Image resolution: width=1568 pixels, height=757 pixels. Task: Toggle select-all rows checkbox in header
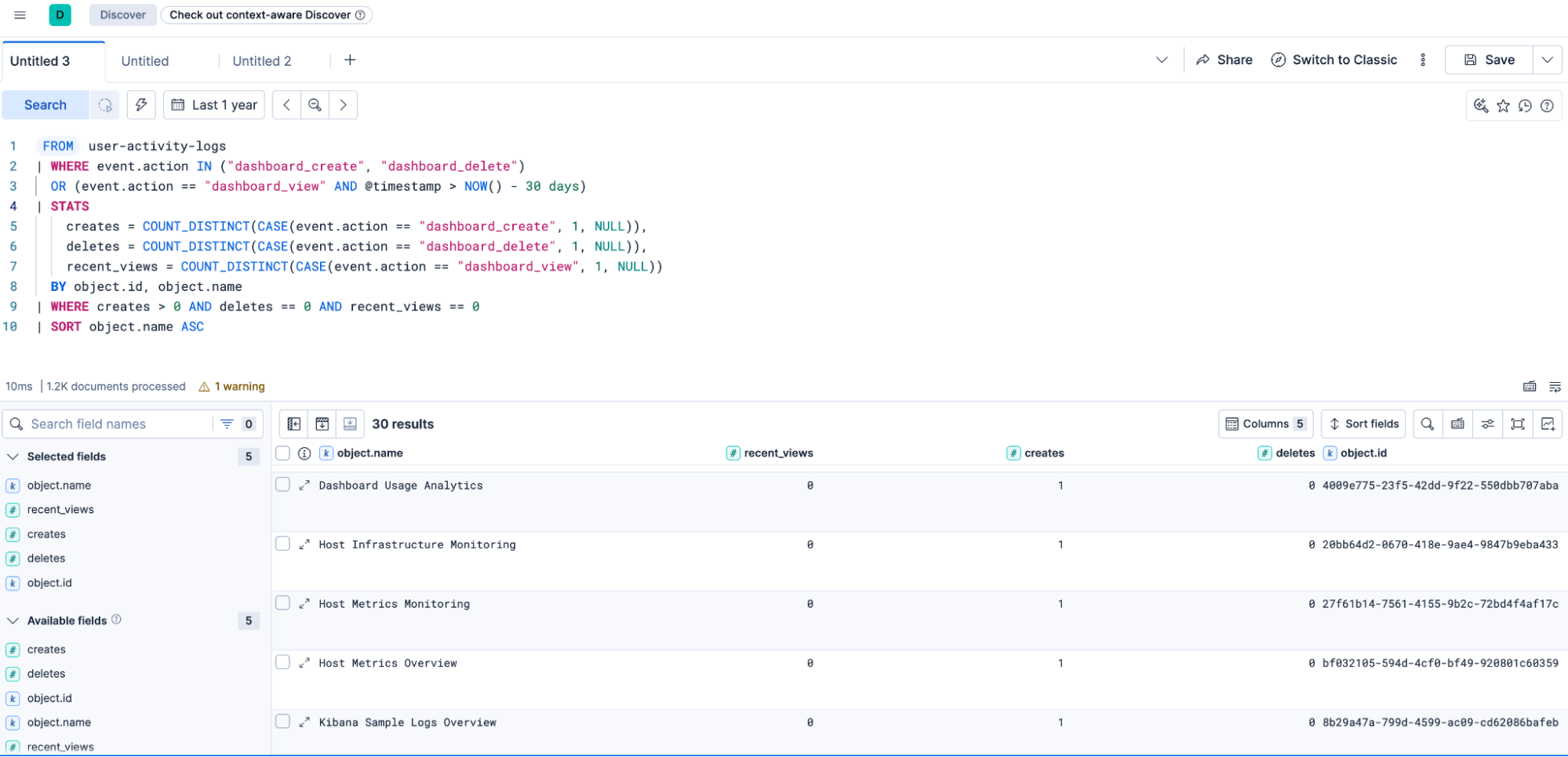coord(282,453)
